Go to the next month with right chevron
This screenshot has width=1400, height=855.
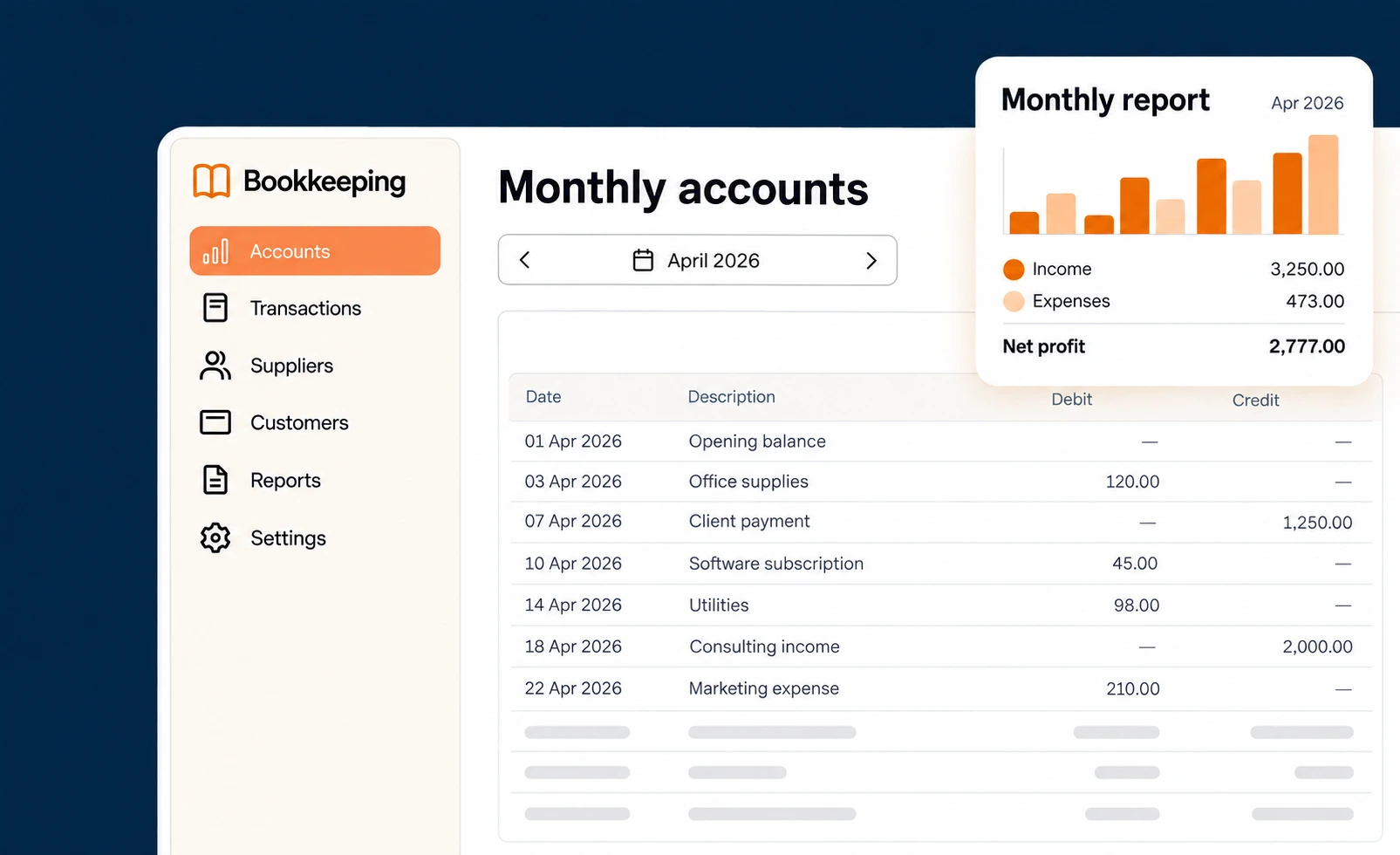(871, 260)
